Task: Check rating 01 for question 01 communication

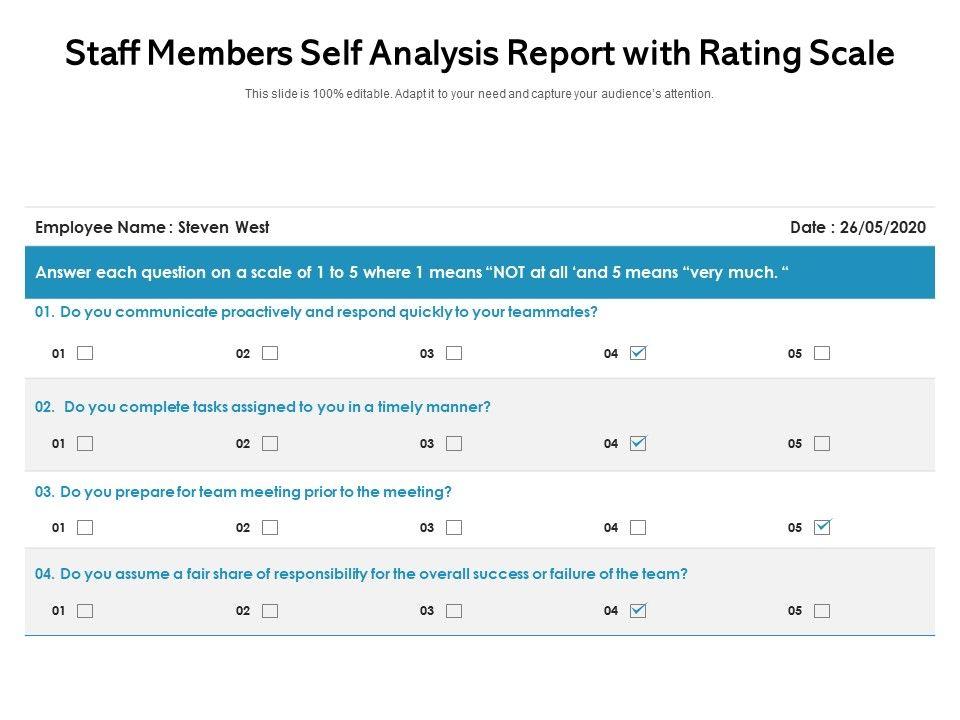Action: [85, 353]
